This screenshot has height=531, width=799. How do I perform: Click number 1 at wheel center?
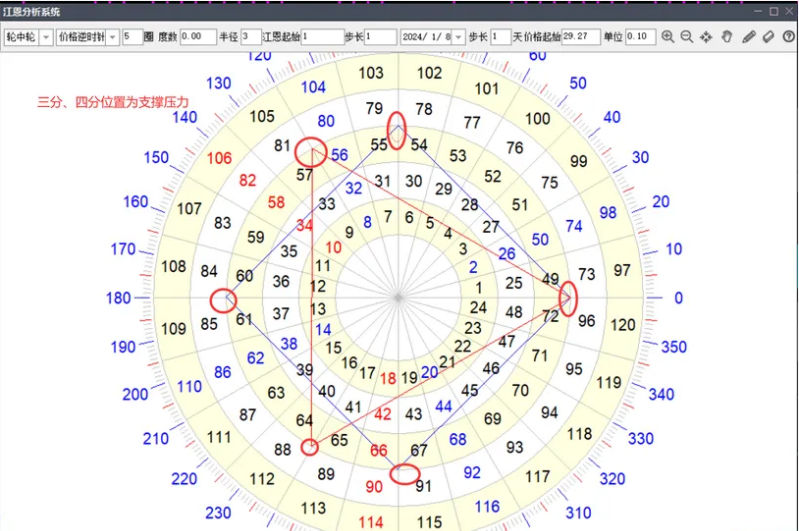point(478,288)
